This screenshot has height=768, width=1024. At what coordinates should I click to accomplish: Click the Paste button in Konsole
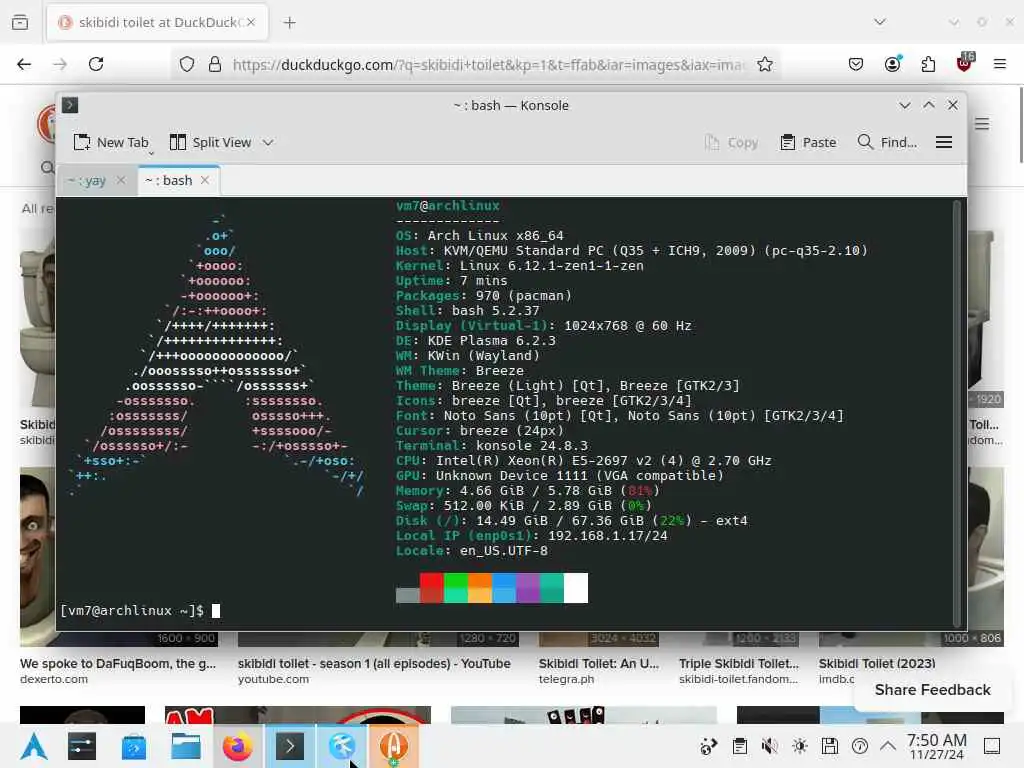click(808, 142)
